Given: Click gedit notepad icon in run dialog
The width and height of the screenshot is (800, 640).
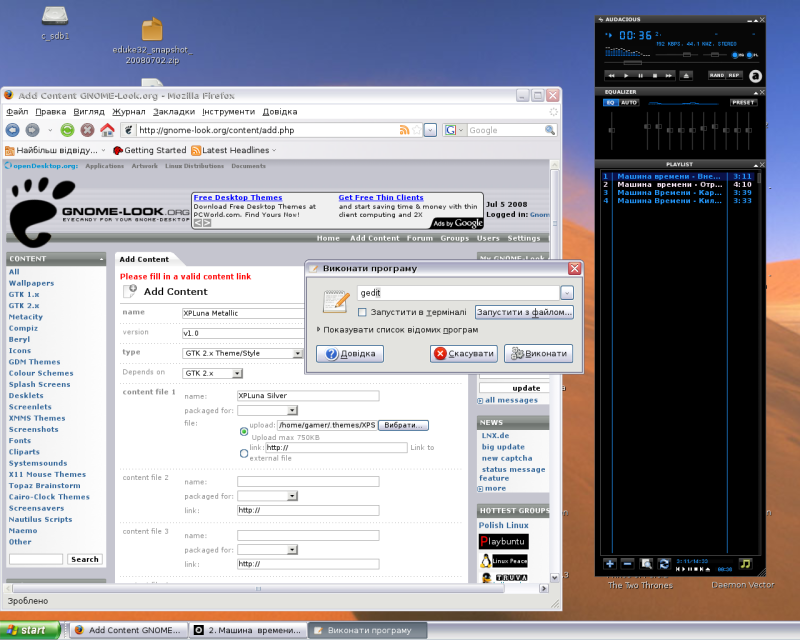Looking at the screenshot, I should click(336, 301).
